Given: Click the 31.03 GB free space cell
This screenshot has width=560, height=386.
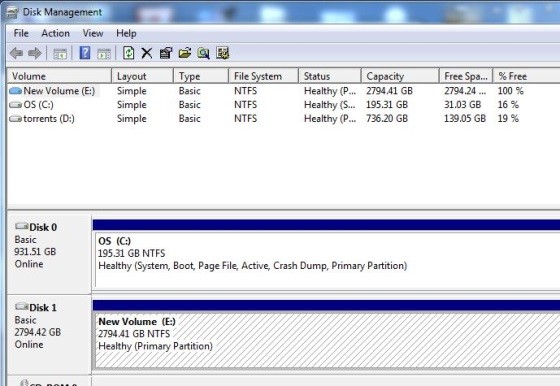Looking at the screenshot, I should click(x=462, y=105).
